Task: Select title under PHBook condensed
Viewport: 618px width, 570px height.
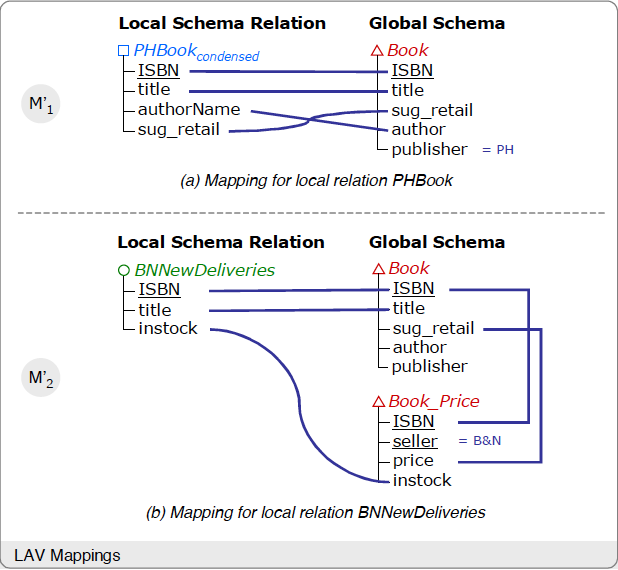Action: 154,89
